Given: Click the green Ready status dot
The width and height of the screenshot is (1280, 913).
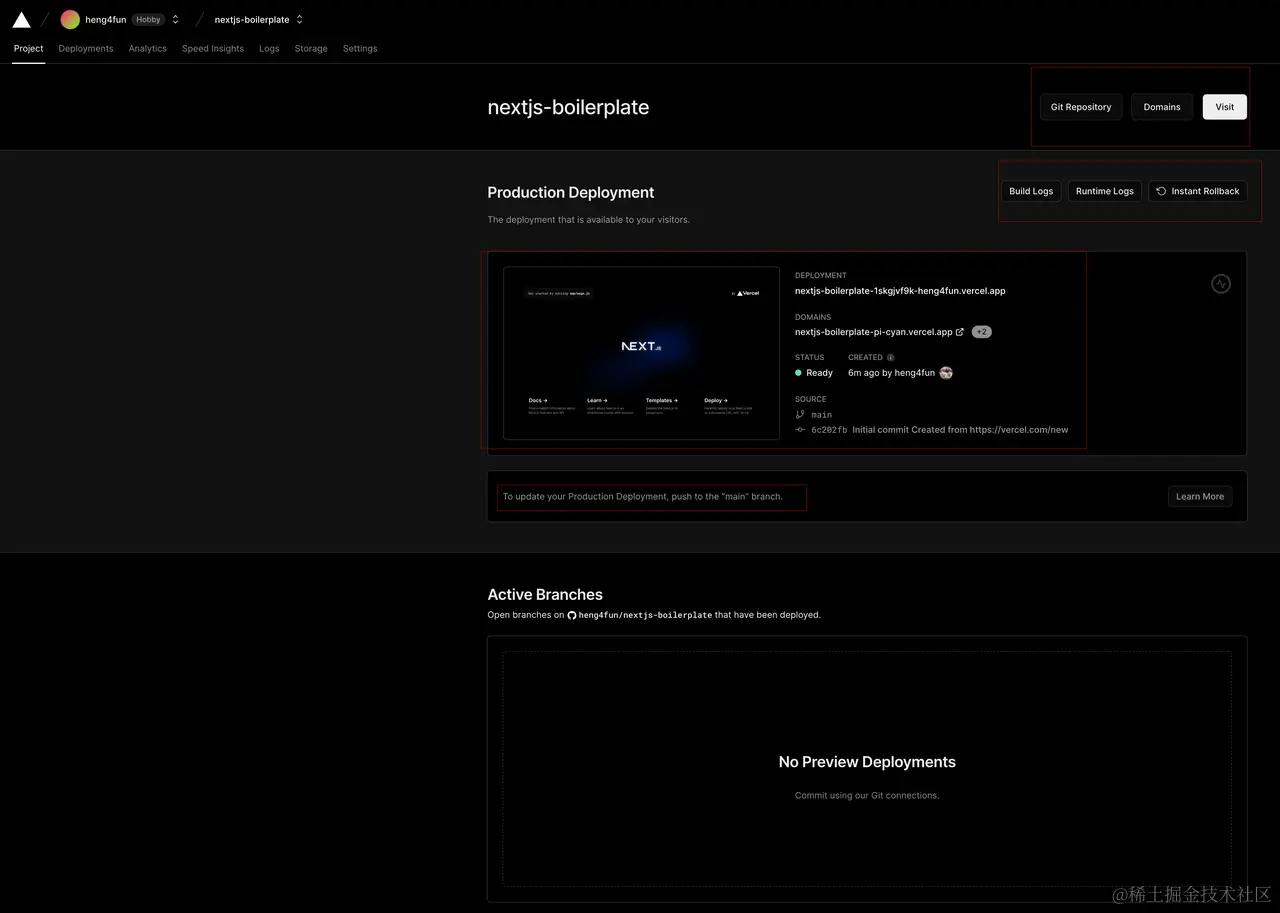Looking at the screenshot, I should (798, 373).
